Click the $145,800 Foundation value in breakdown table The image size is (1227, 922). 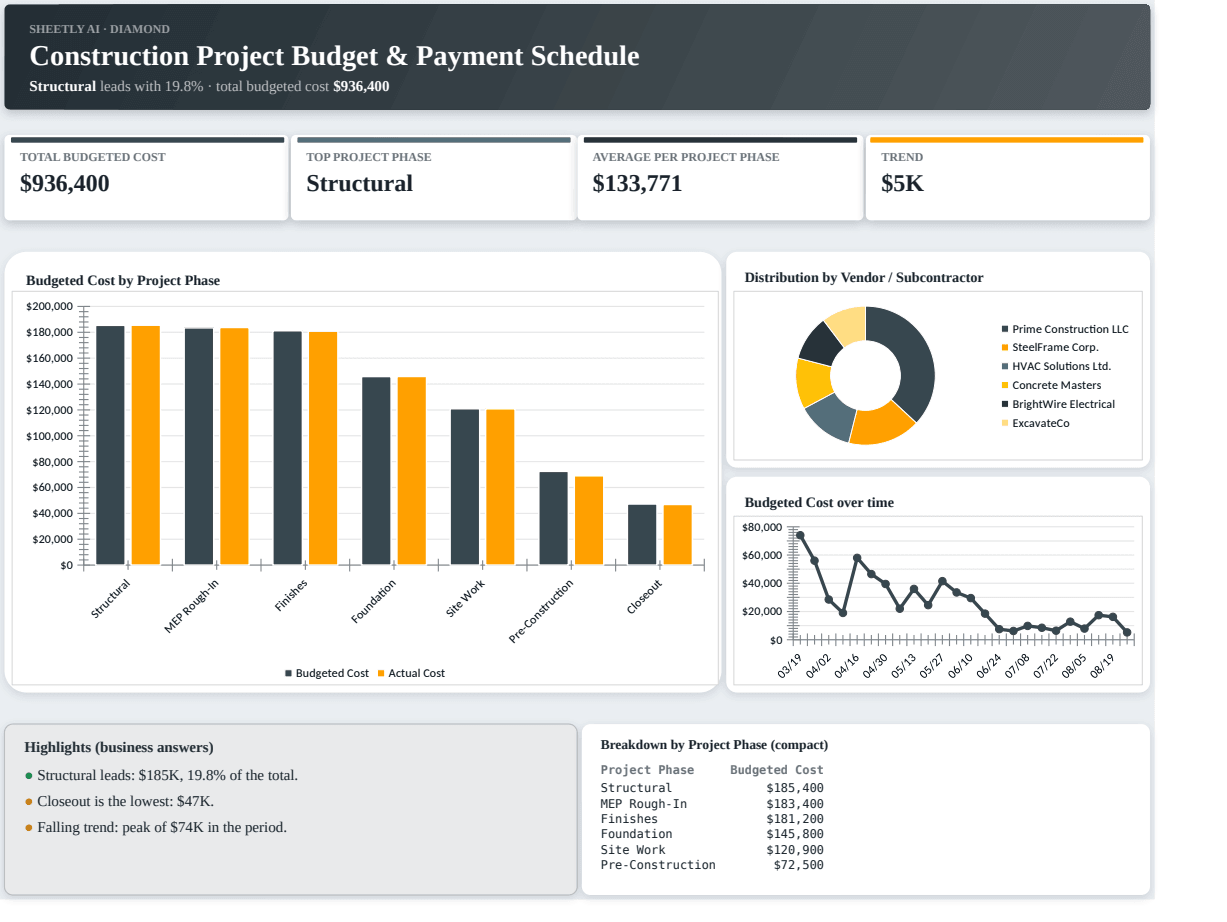click(x=795, y=834)
